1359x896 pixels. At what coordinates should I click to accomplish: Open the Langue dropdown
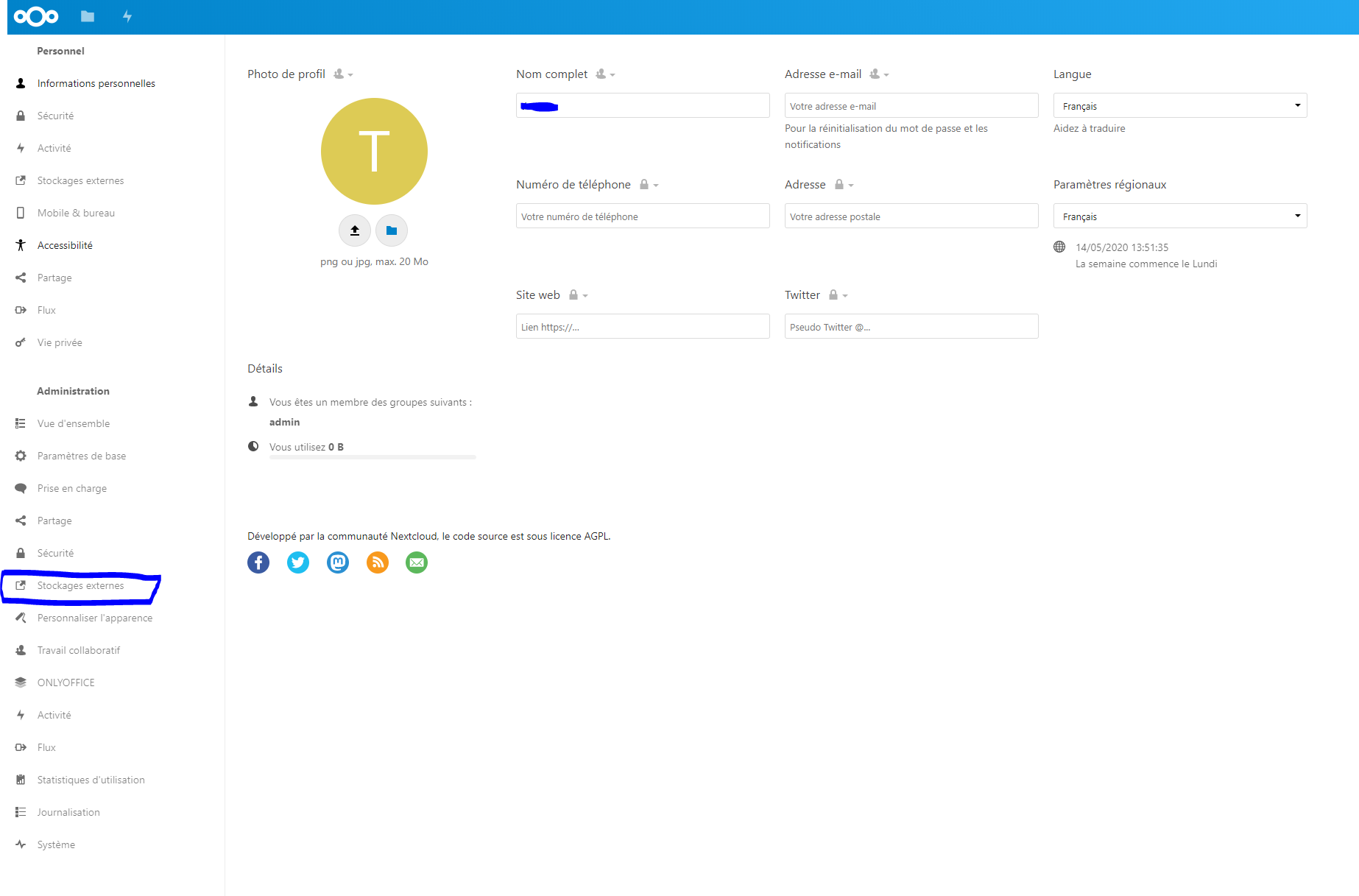point(1180,105)
